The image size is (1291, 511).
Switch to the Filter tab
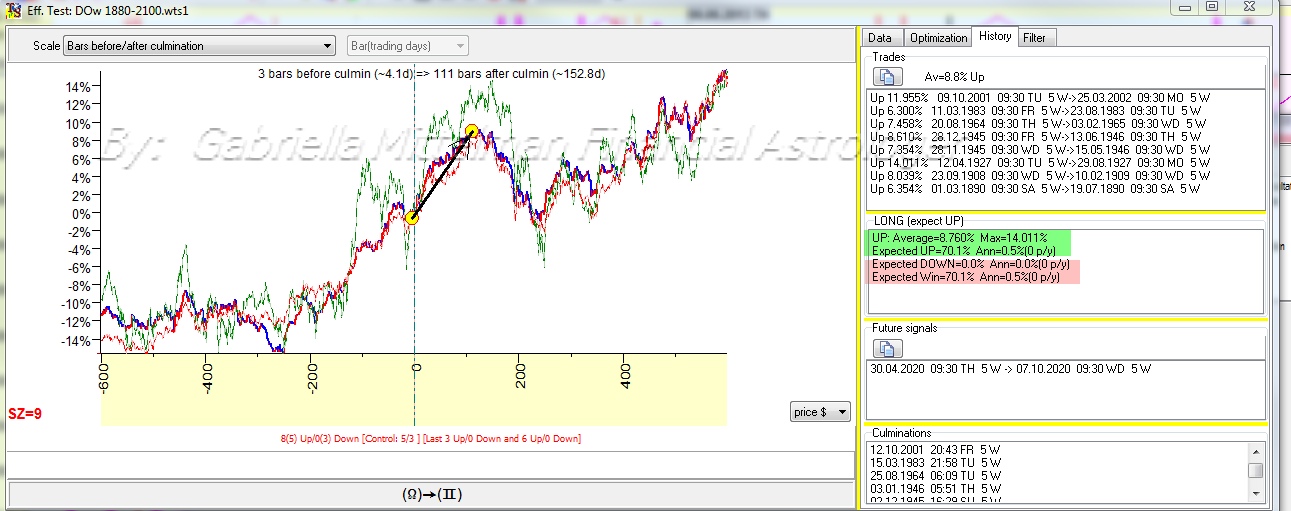coord(1035,37)
